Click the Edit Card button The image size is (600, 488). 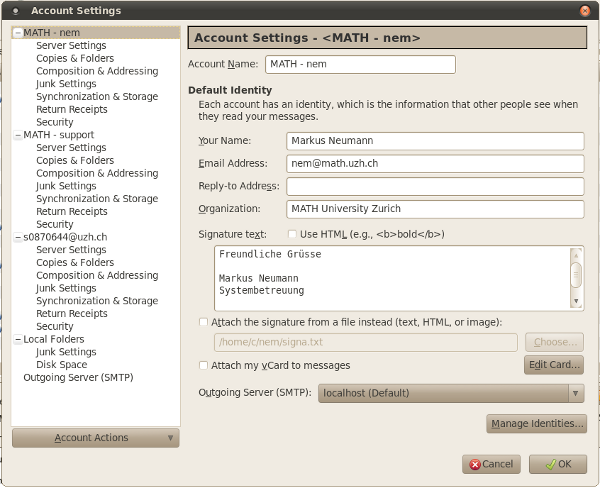(x=553, y=366)
